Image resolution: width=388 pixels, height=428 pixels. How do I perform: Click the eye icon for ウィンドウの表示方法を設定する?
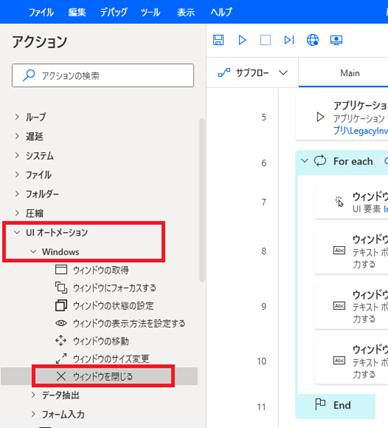61,323
